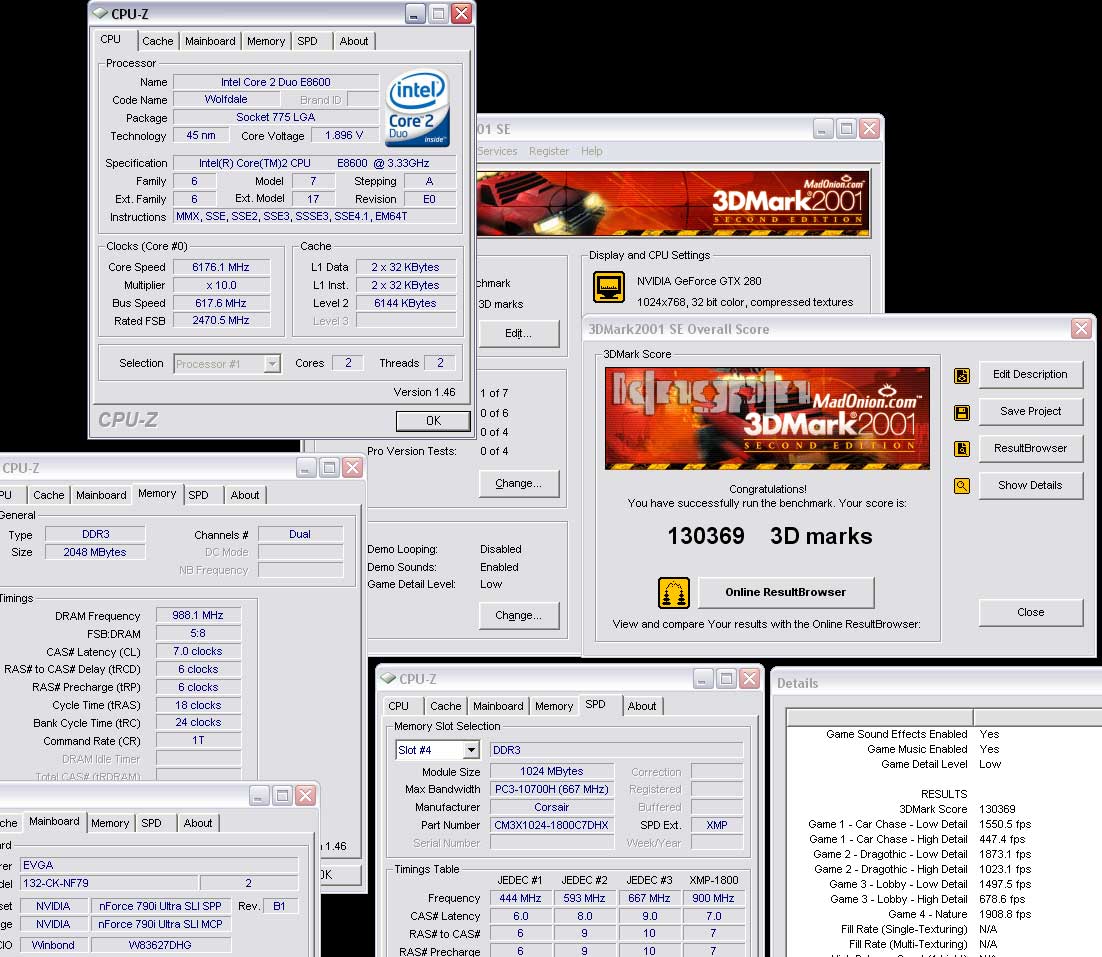Viewport: 1102px width, 957px height.
Task: Click the ResultBrowser icon
Action: (x=961, y=448)
